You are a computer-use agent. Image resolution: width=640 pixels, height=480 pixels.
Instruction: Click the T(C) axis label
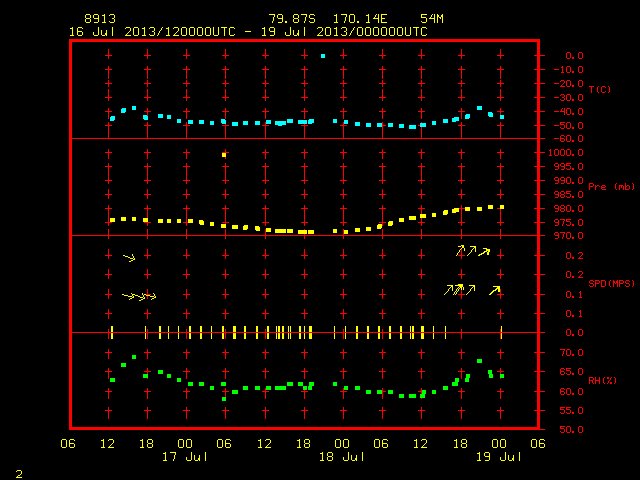(600, 89)
